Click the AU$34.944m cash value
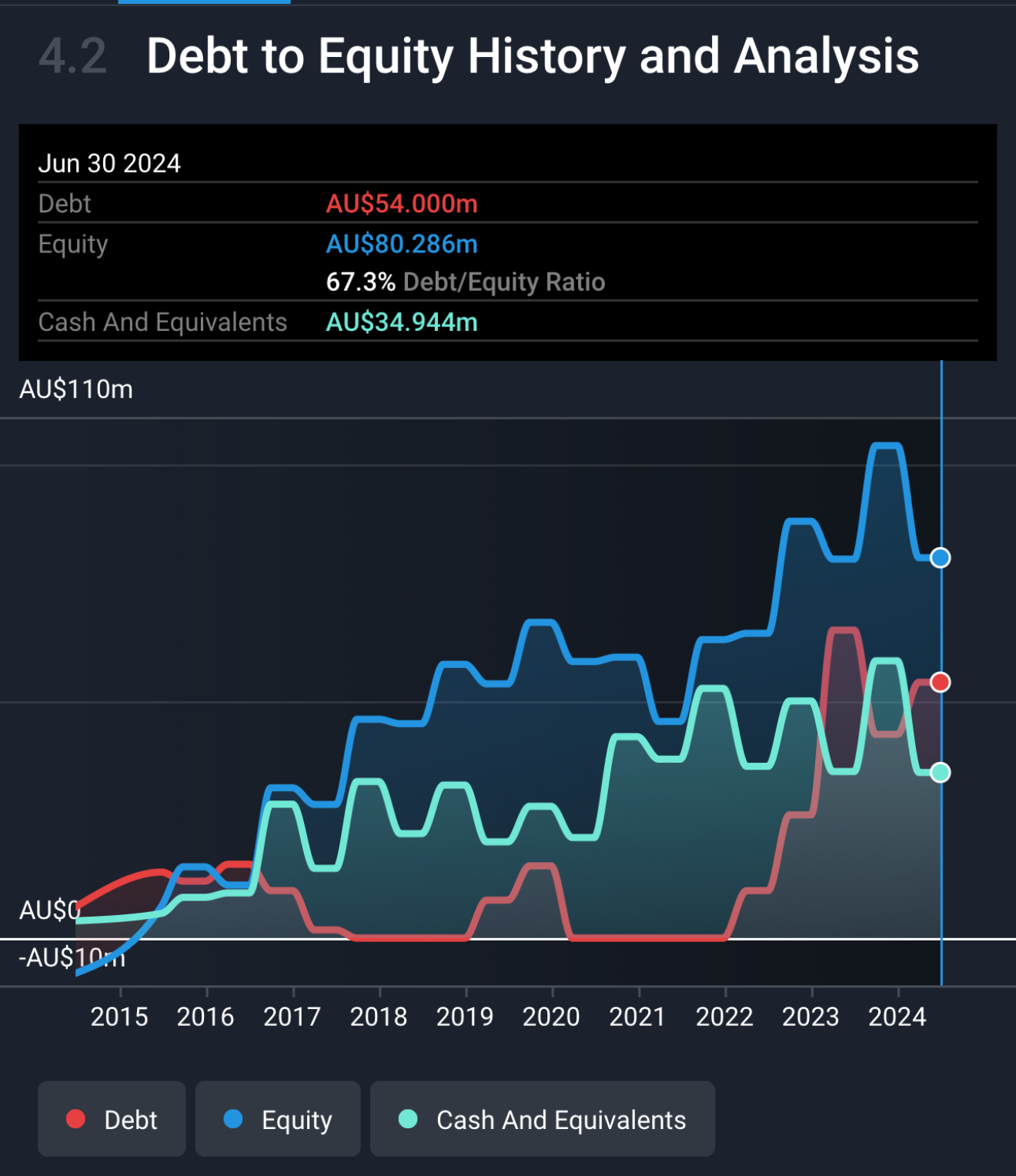The width and height of the screenshot is (1016, 1176). pyautogui.click(x=402, y=322)
